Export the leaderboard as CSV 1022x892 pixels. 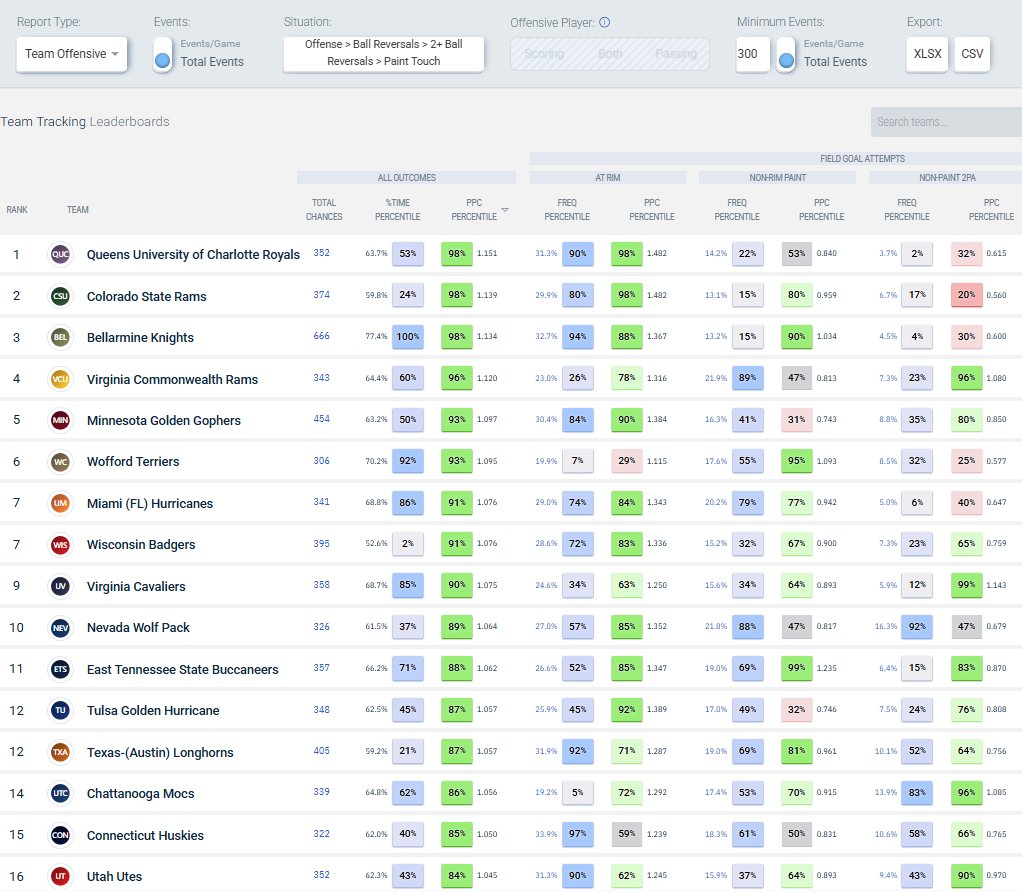pos(972,53)
